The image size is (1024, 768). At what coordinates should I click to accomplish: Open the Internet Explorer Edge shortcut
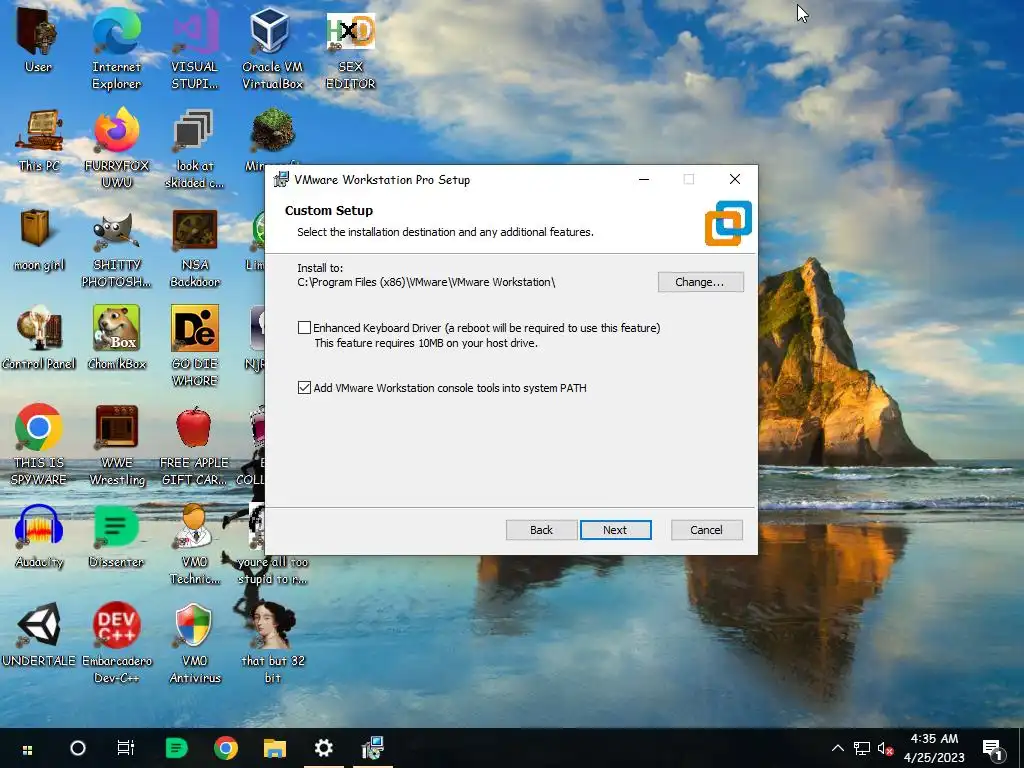pos(116,47)
